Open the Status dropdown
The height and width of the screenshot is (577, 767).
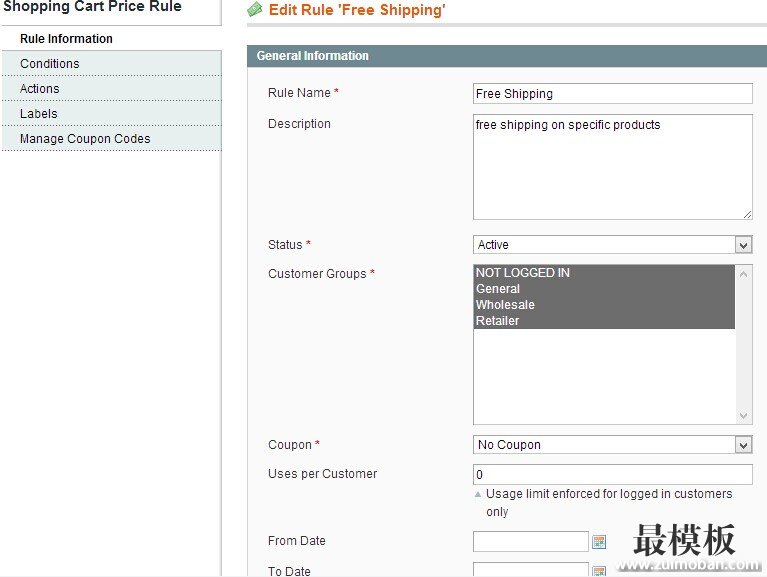612,245
